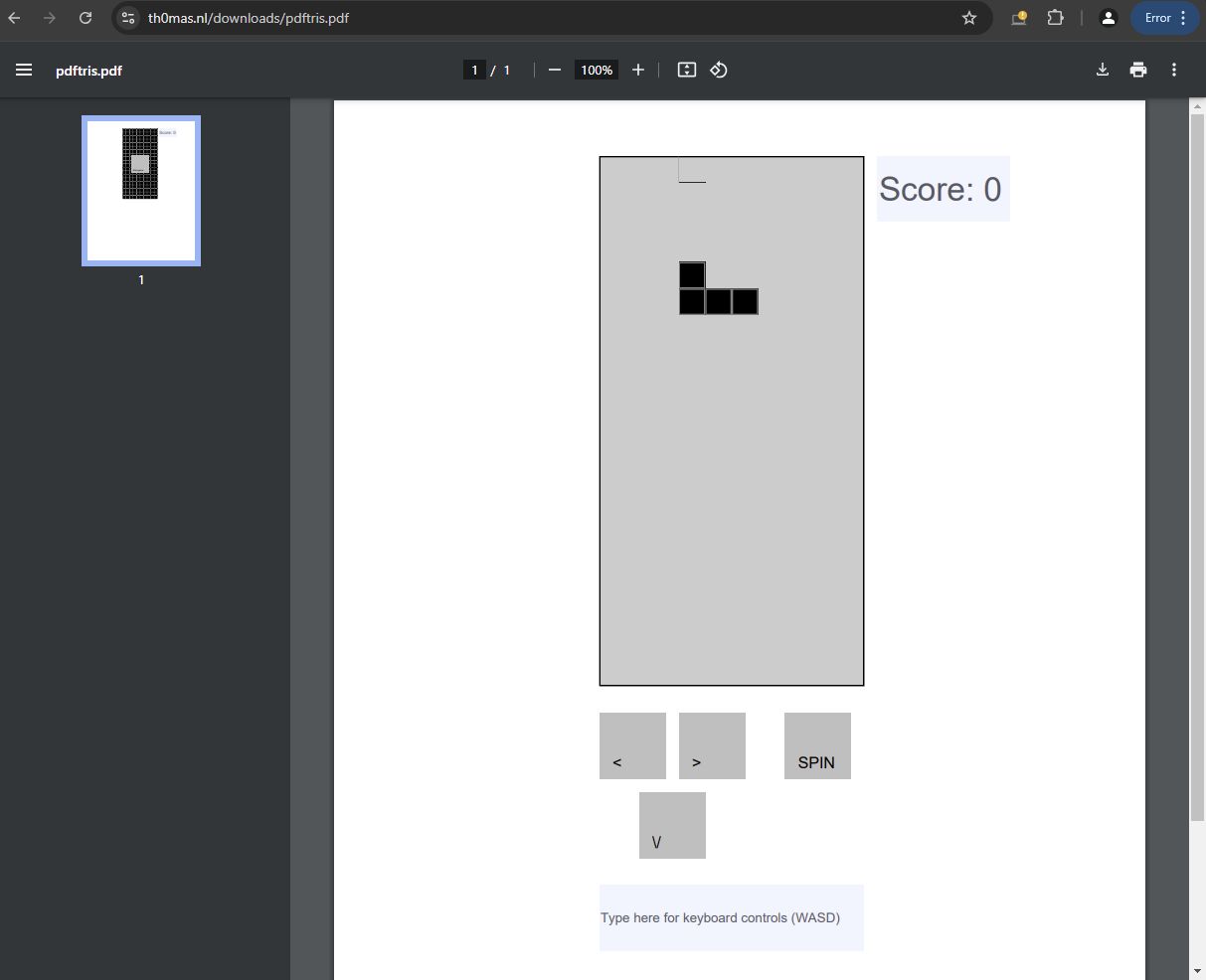The image size is (1206, 980).
Task: Click the pdftris.pdf document title
Action: 89,71
